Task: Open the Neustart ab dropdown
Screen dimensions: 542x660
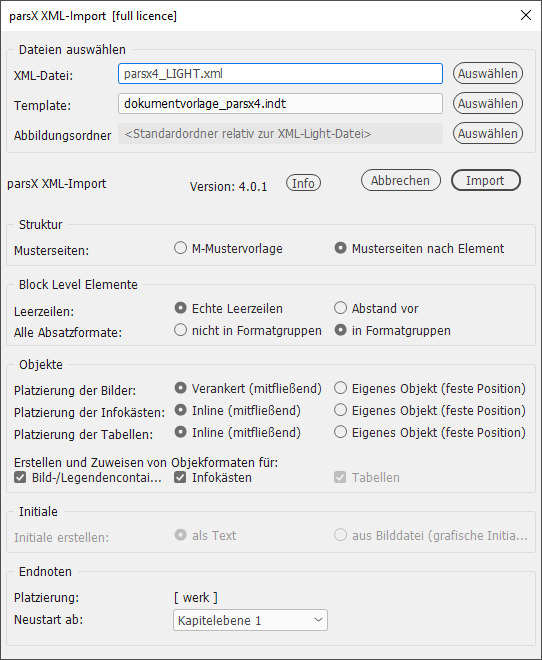Action: 250,620
